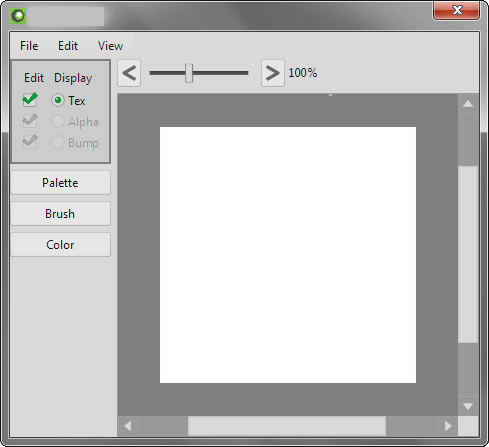This screenshot has width=489, height=447.
Task: Click the zoom out left arrow button
Action: 129,73
